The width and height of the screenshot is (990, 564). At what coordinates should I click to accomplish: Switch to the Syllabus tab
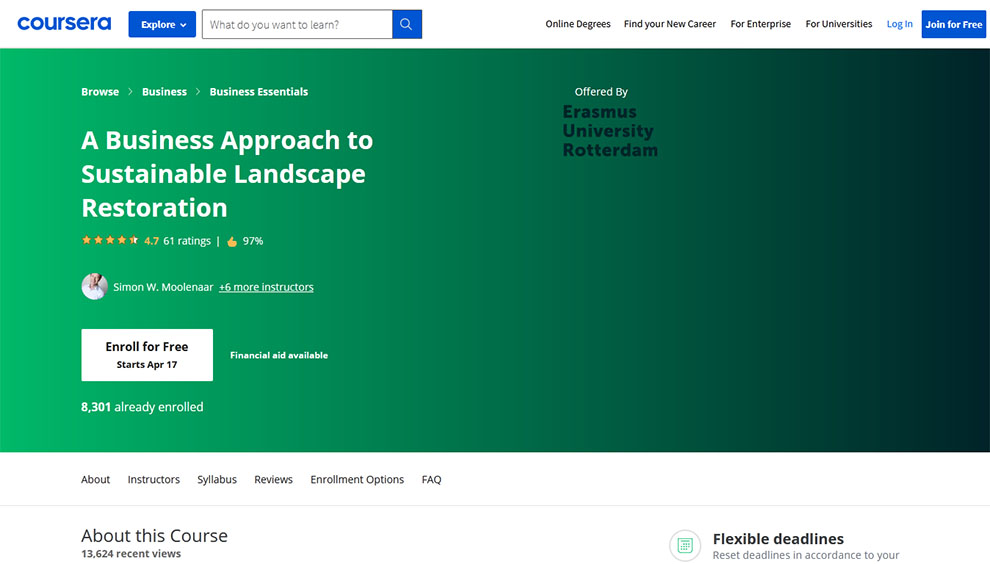(217, 479)
